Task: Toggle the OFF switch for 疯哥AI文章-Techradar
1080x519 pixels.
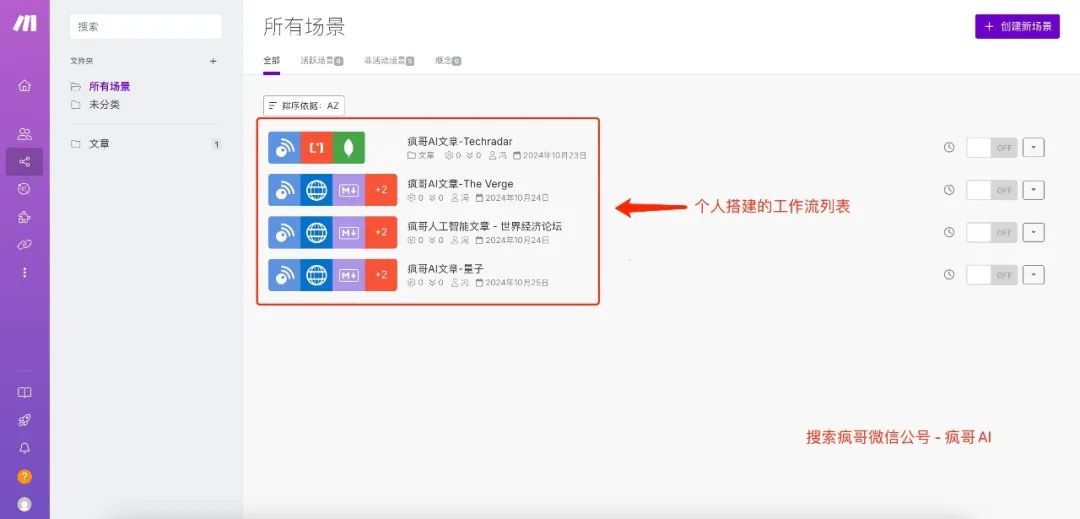Action: tap(992, 147)
